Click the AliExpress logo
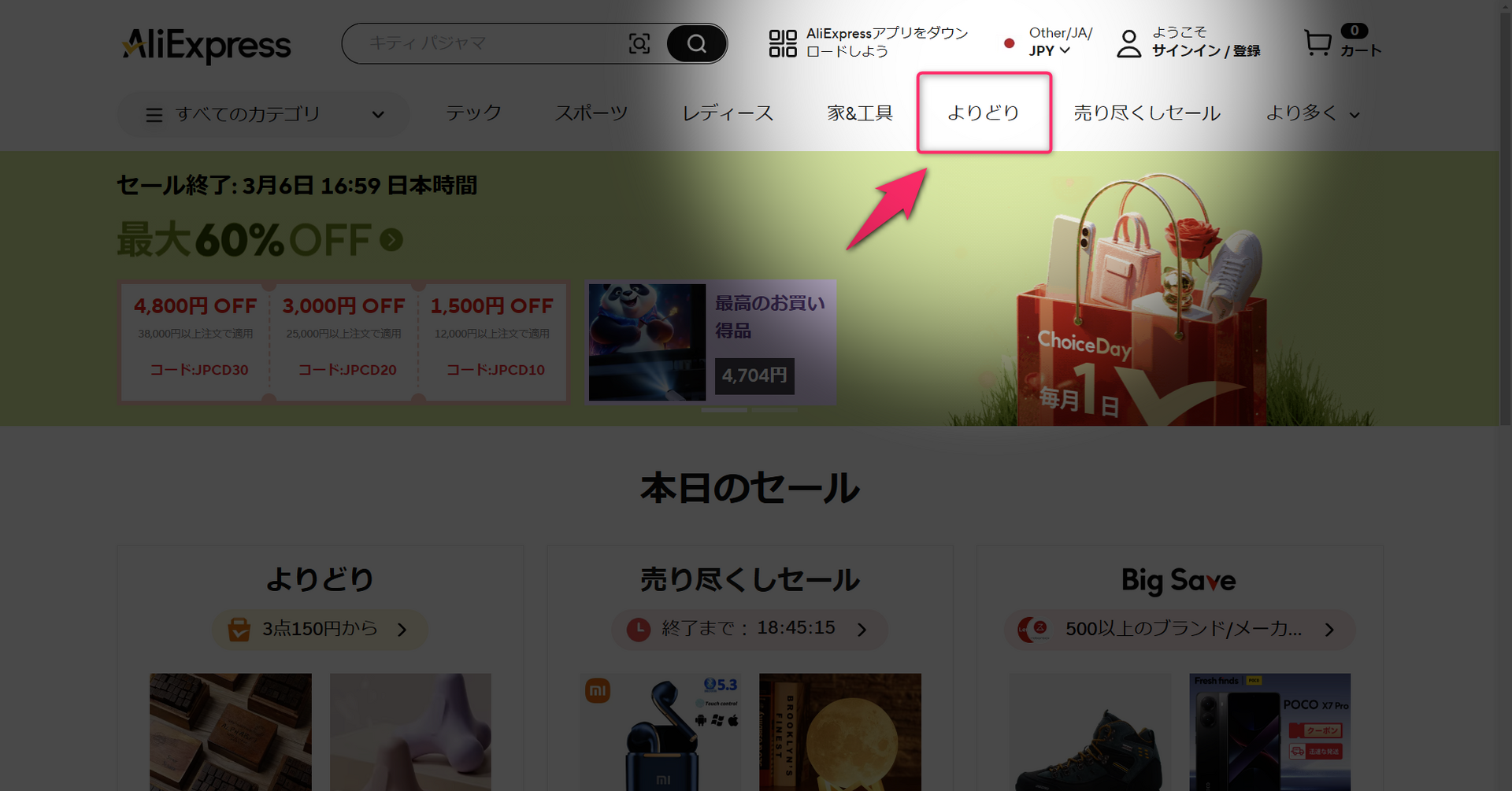This screenshot has height=791, width=1512. (x=206, y=45)
